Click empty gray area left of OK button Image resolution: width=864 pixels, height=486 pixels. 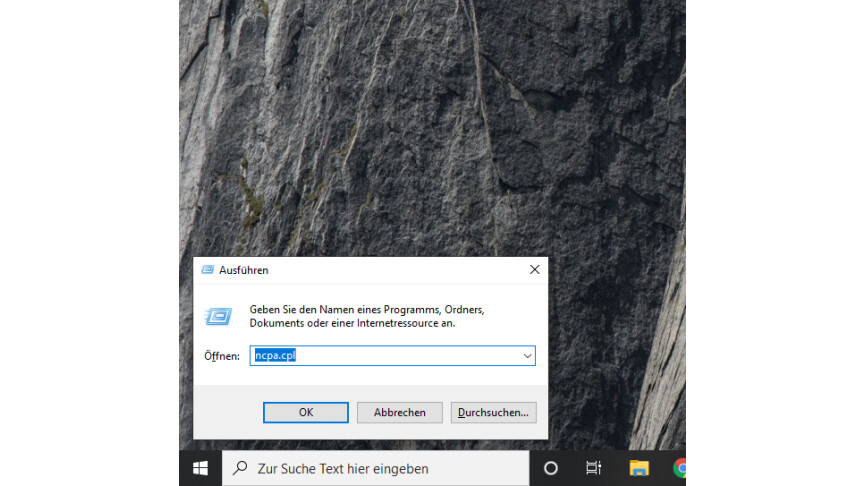[x=227, y=412]
